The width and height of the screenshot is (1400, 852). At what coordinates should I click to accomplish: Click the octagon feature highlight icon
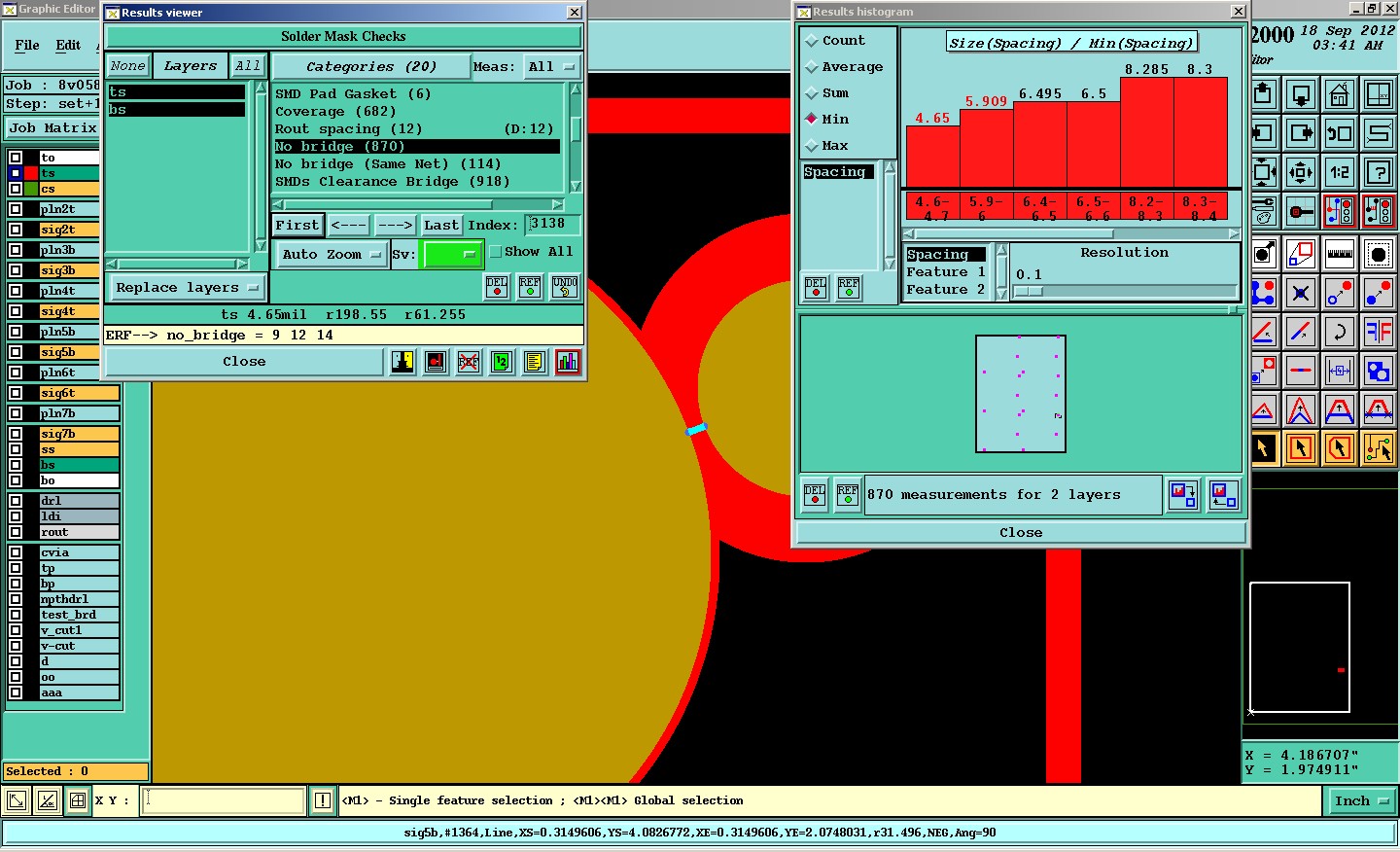tap(1379, 254)
